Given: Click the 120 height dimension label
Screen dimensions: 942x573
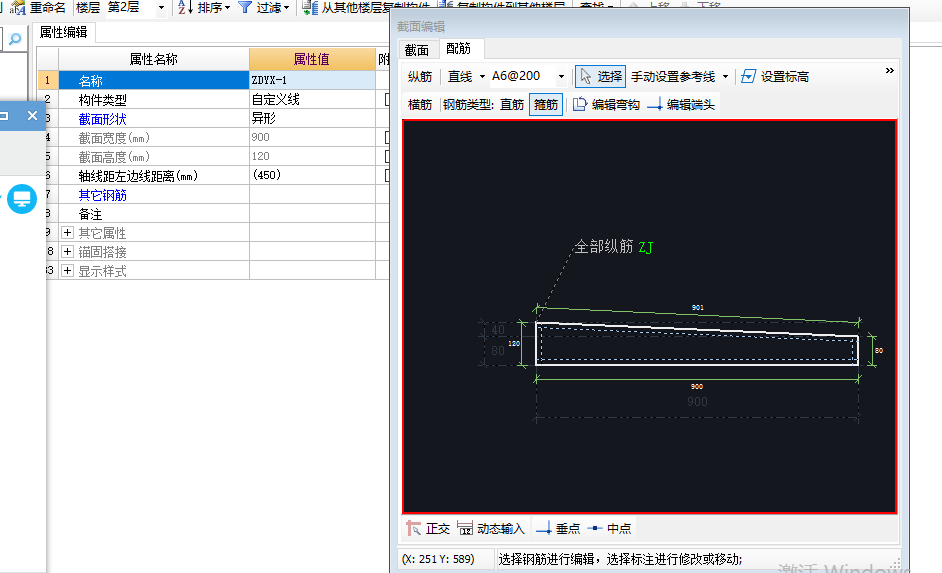Looking at the screenshot, I should pos(514,344).
